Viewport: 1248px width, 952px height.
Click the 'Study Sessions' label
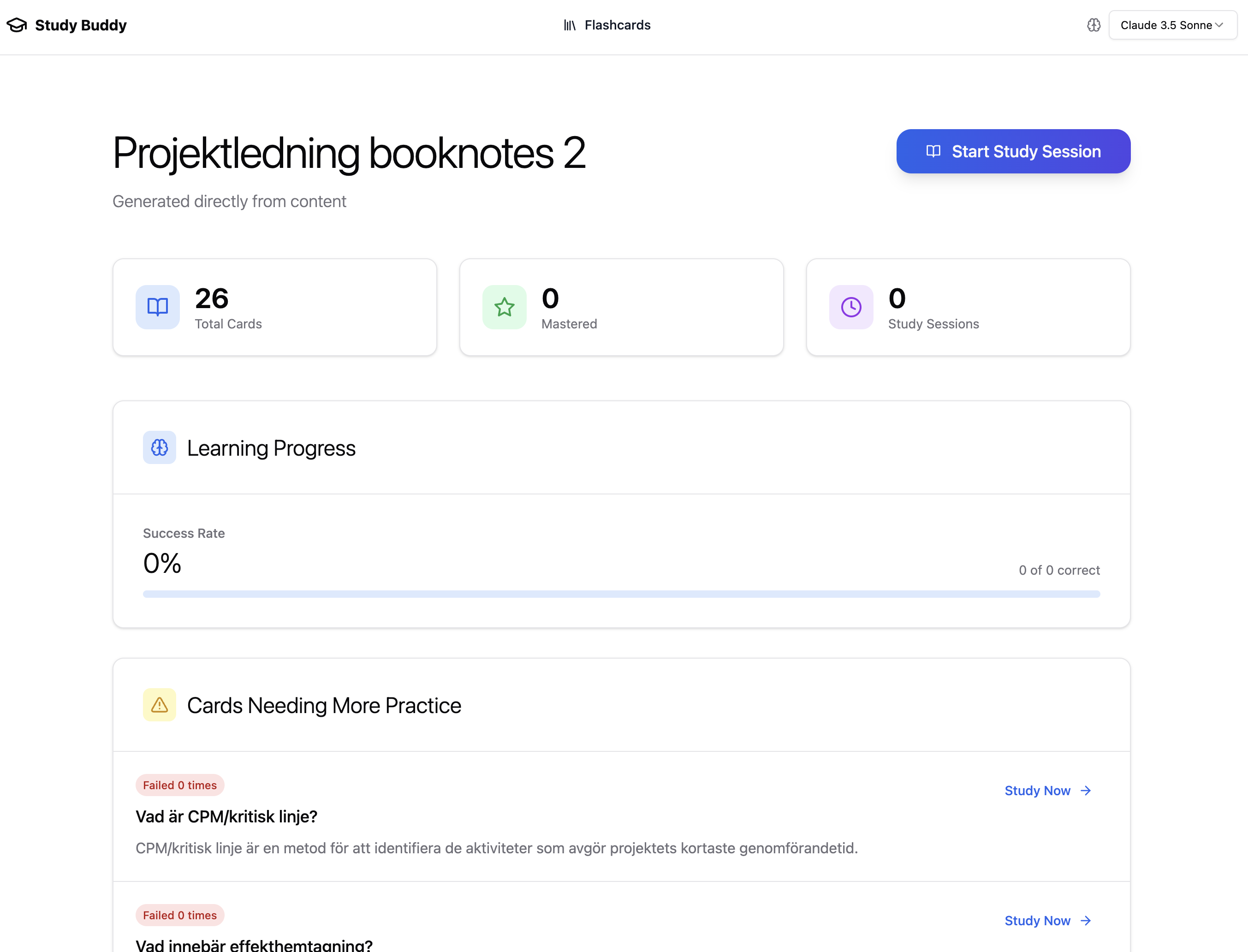(x=933, y=324)
